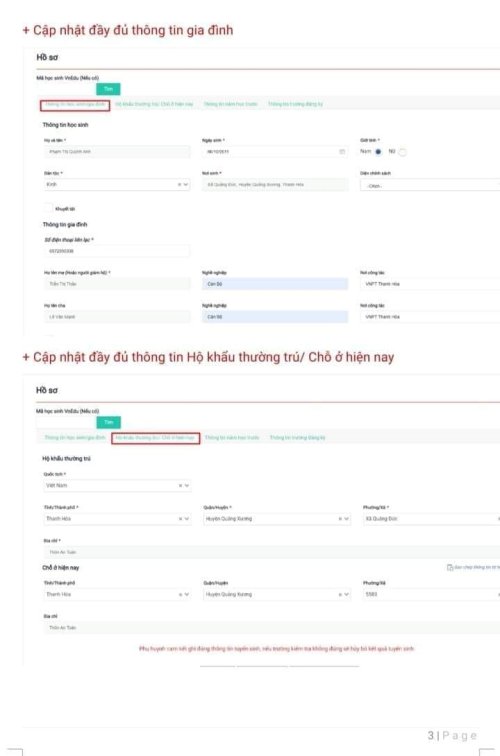Tick the Khuyết tật checkbox
Image resolution: width=500 pixels, height=756 pixels.
48,208
